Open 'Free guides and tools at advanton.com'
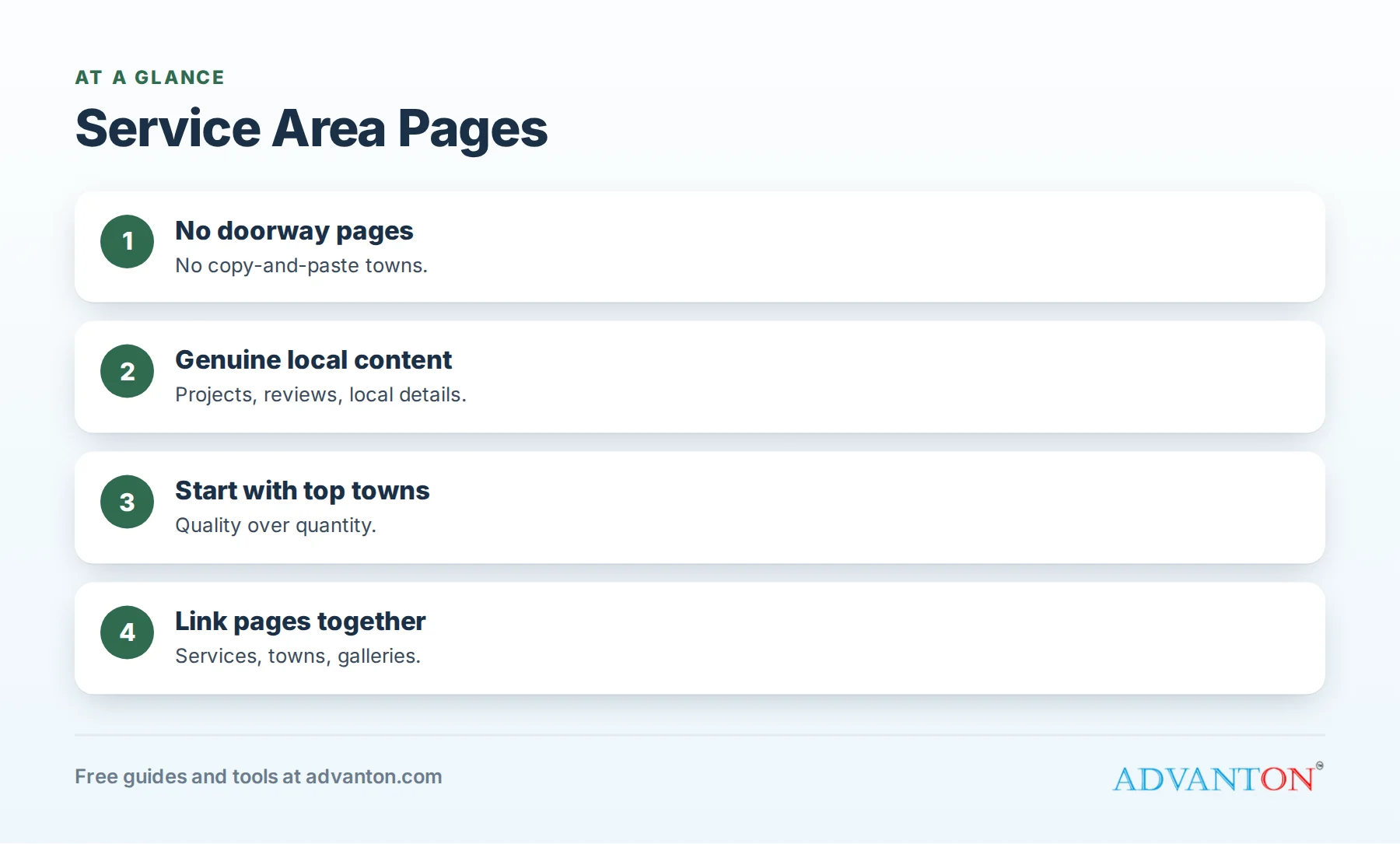Screen dimensions: 1400x844 point(258,776)
